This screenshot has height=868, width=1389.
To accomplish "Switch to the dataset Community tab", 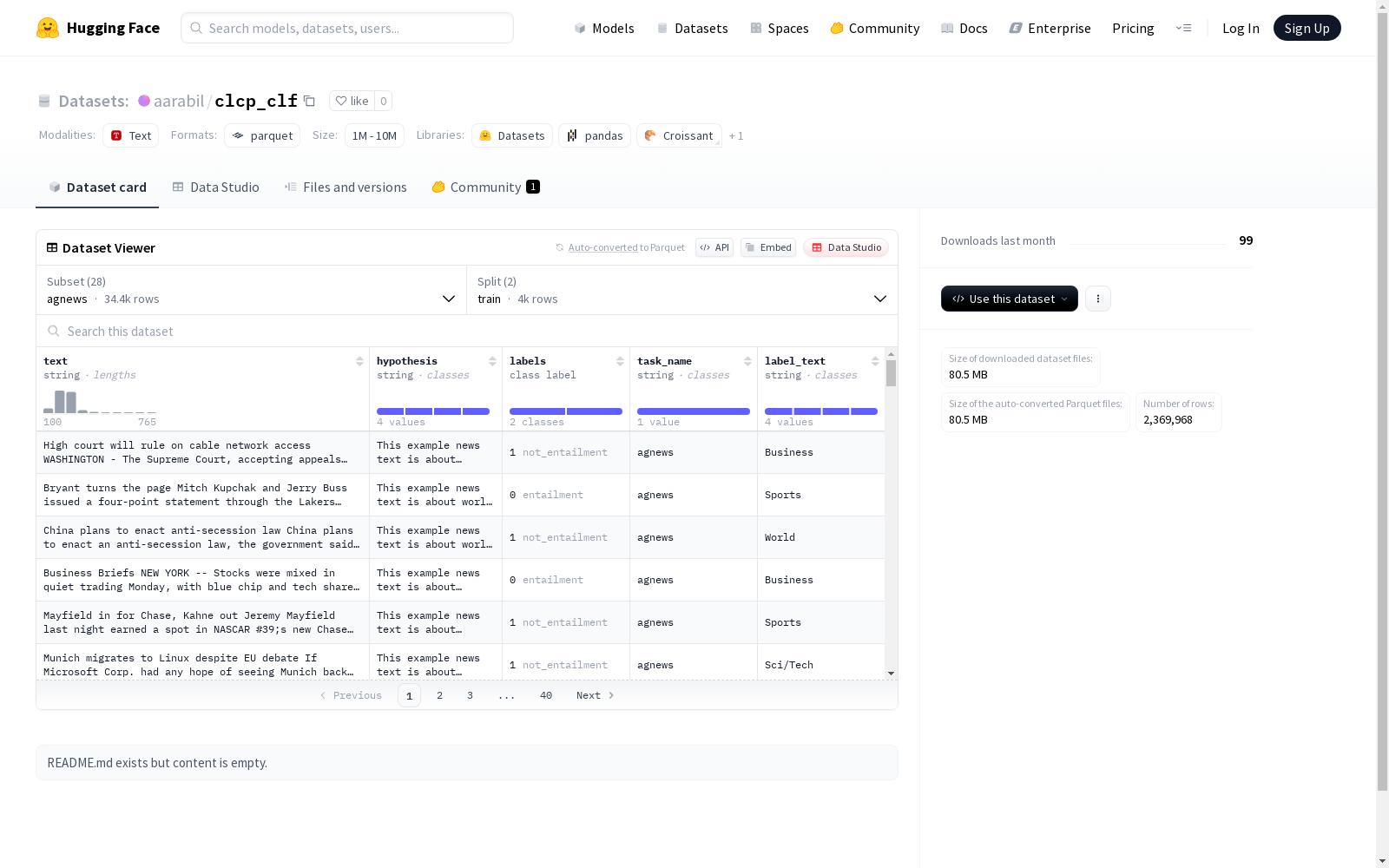I will (x=486, y=187).
